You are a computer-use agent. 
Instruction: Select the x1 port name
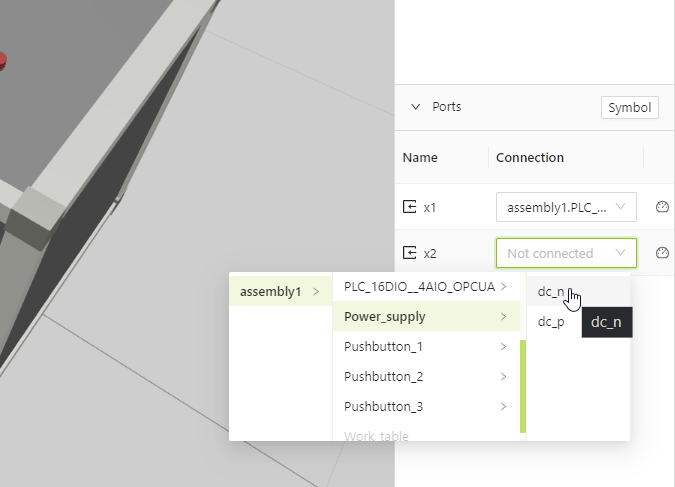(430, 208)
